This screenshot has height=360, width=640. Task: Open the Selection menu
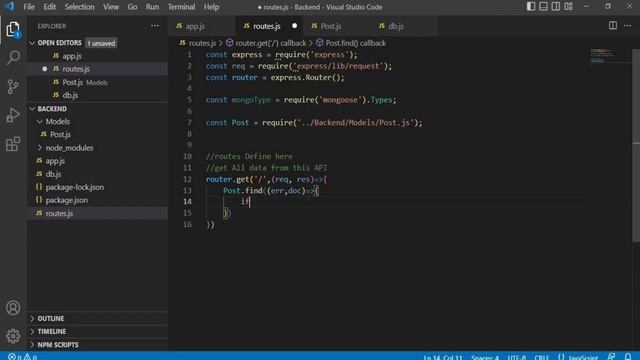pyautogui.click(x=79, y=7)
